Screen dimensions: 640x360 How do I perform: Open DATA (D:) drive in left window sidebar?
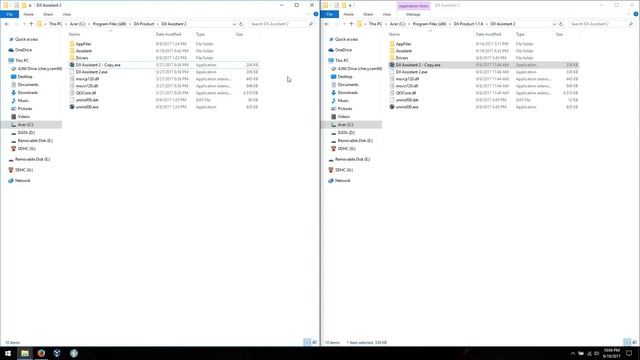tap(26, 133)
